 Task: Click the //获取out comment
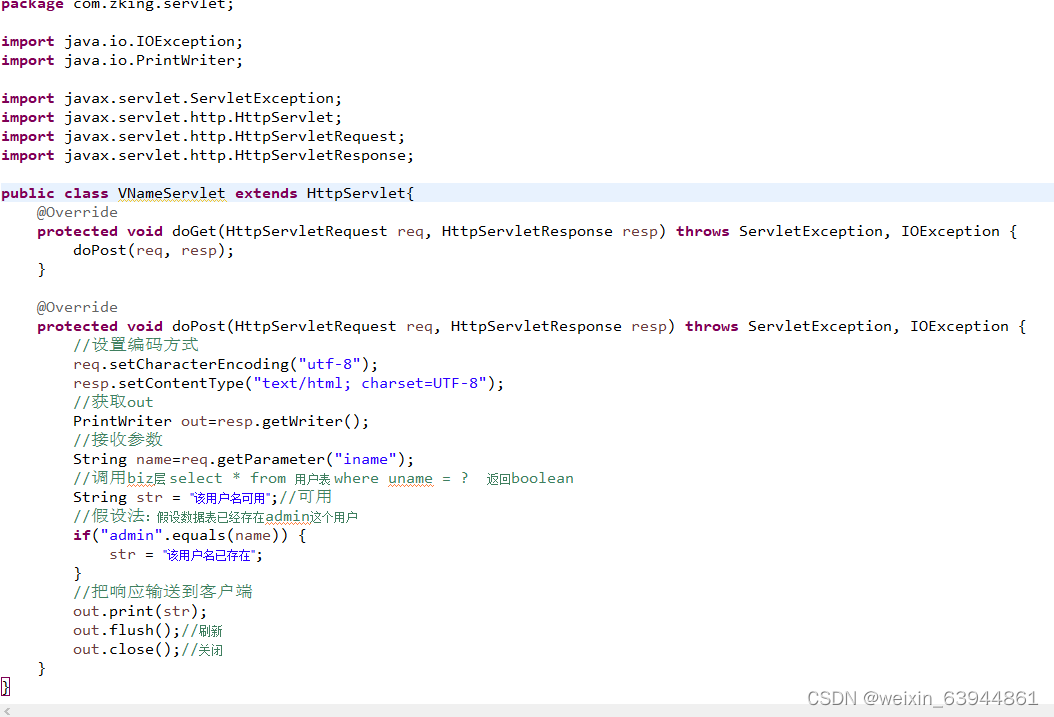point(113,402)
